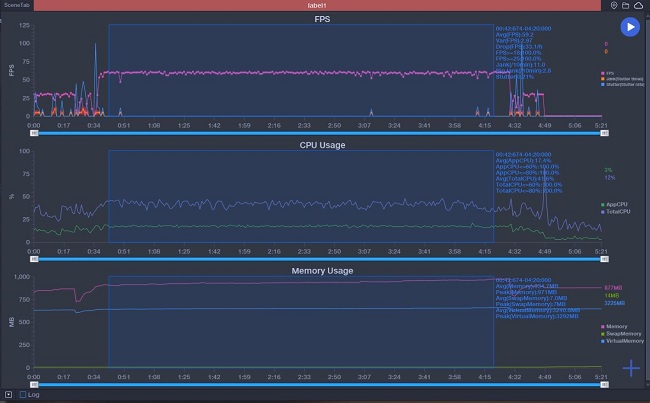Image resolution: width=650 pixels, height=403 pixels.
Task: Click the blue play button
Action: pyautogui.click(x=629, y=27)
